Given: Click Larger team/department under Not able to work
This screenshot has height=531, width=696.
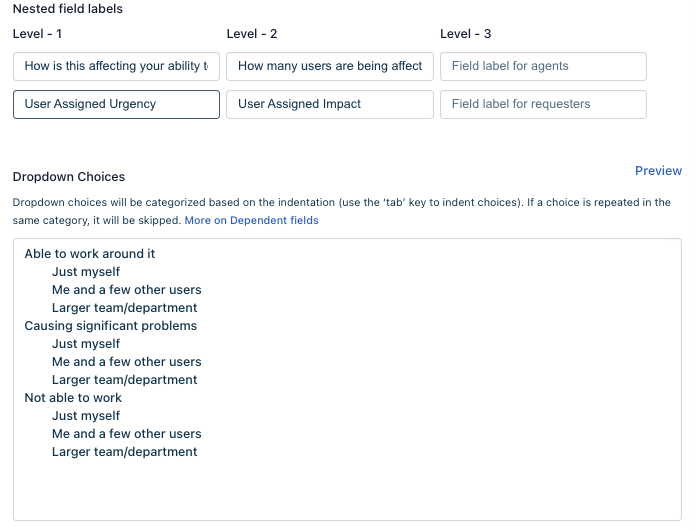Looking at the screenshot, I should tap(124, 452).
